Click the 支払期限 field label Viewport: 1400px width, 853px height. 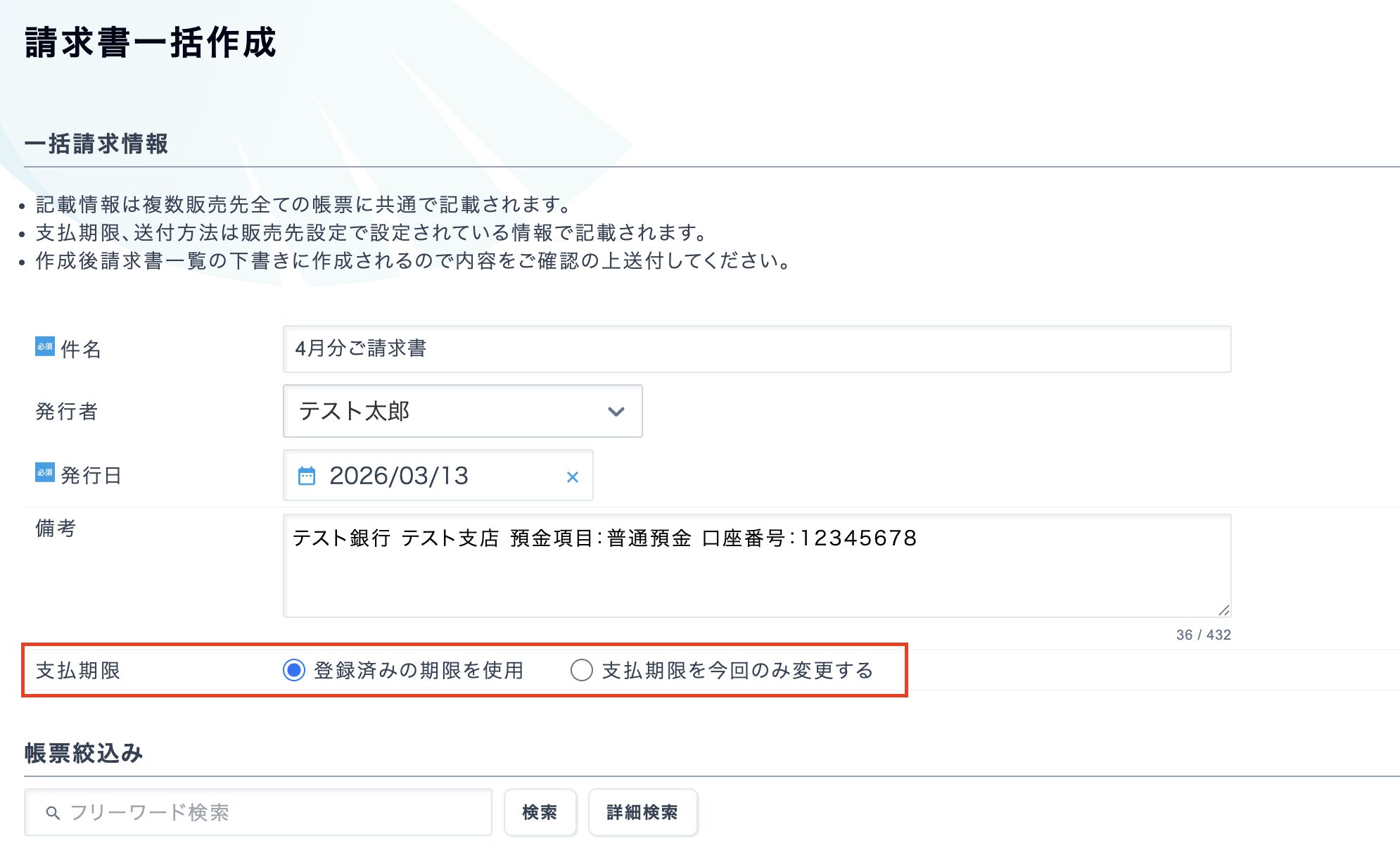(x=78, y=670)
